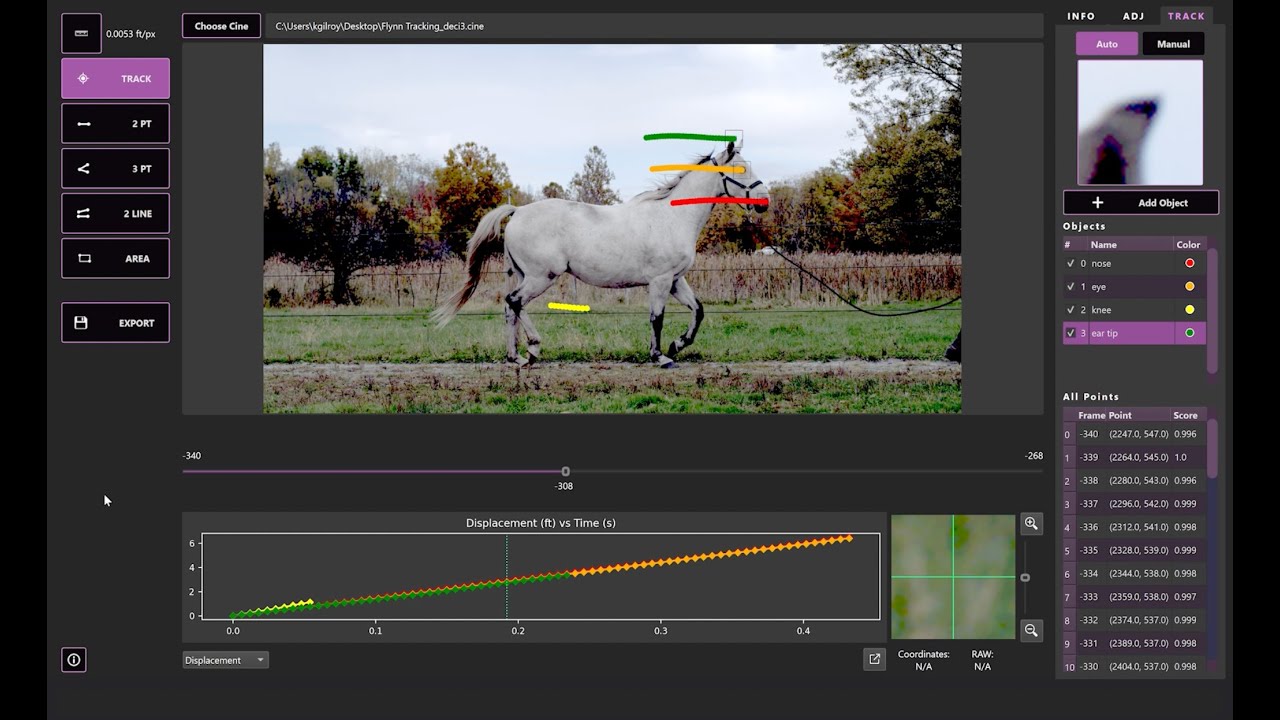This screenshot has height=720, width=1280.
Task: Click the Cine file path field
Action: point(656,26)
